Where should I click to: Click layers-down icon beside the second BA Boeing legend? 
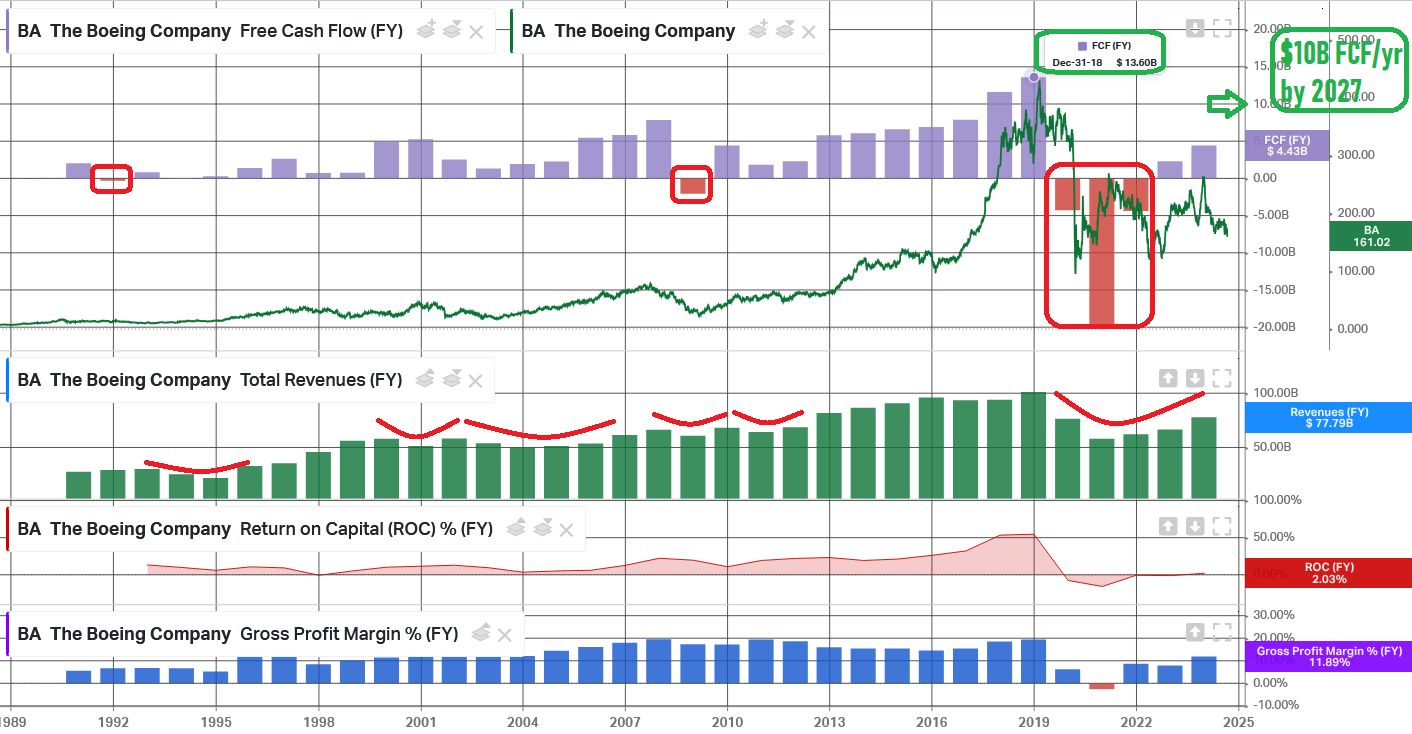pyautogui.click(x=783, y=30)
